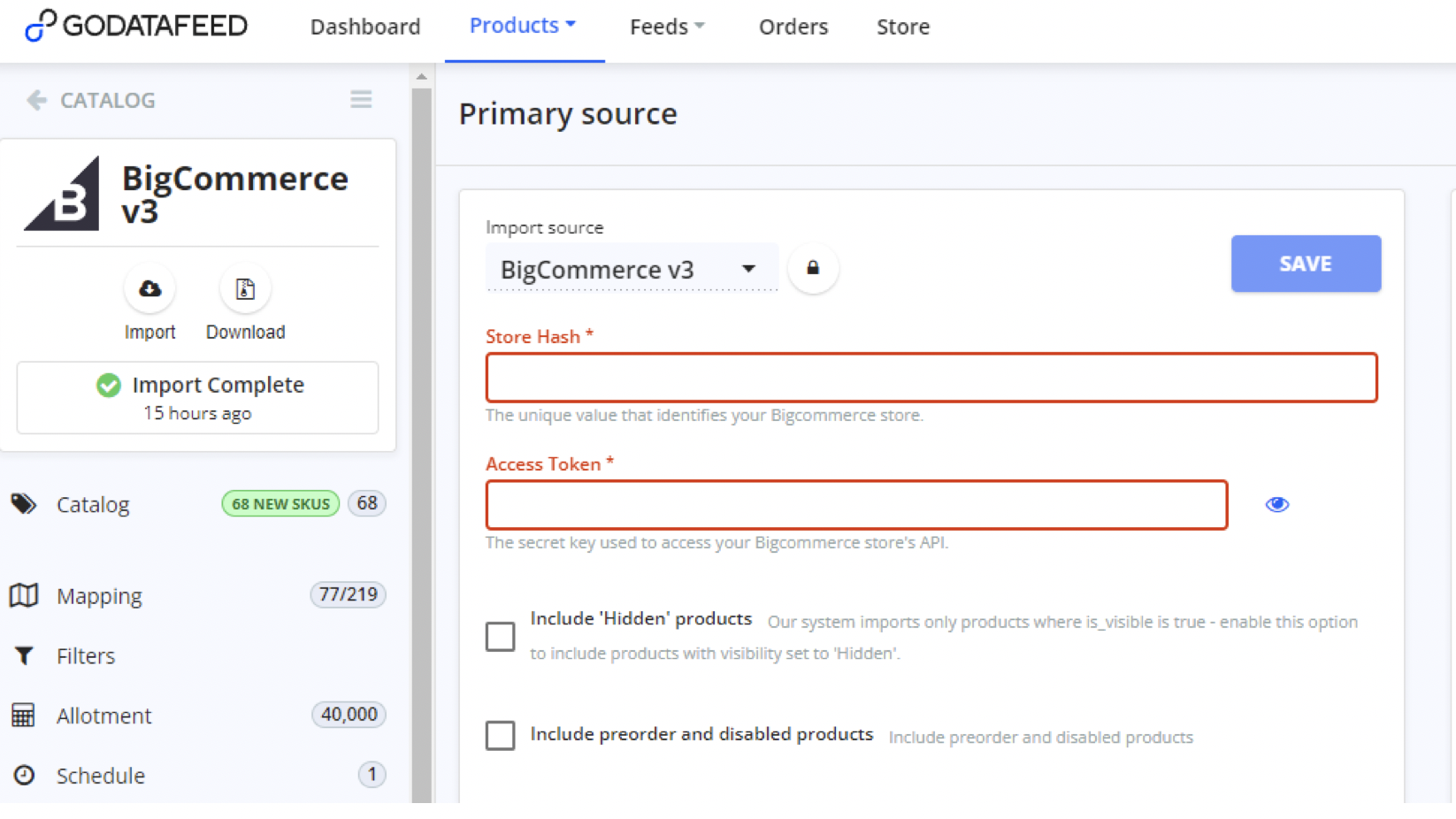Click the green Import Complete checkmark
The width and height of the screenshot is (1456, 819).
click(108, 385)
